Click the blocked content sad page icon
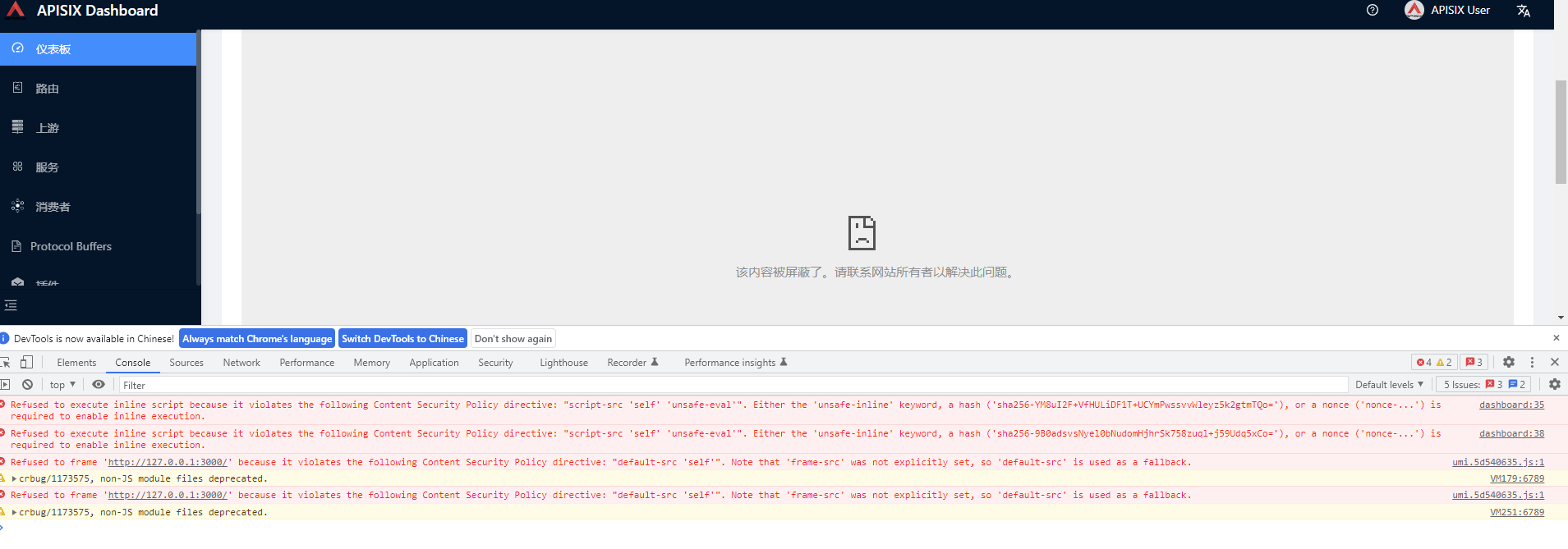The height and width of the screenshot is (549, 1568). coord(862,233)
